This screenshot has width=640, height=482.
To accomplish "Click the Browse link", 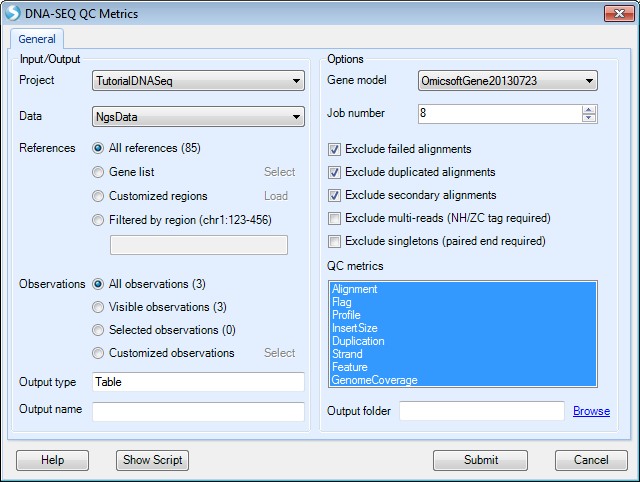I will click(x=591, y=411).
